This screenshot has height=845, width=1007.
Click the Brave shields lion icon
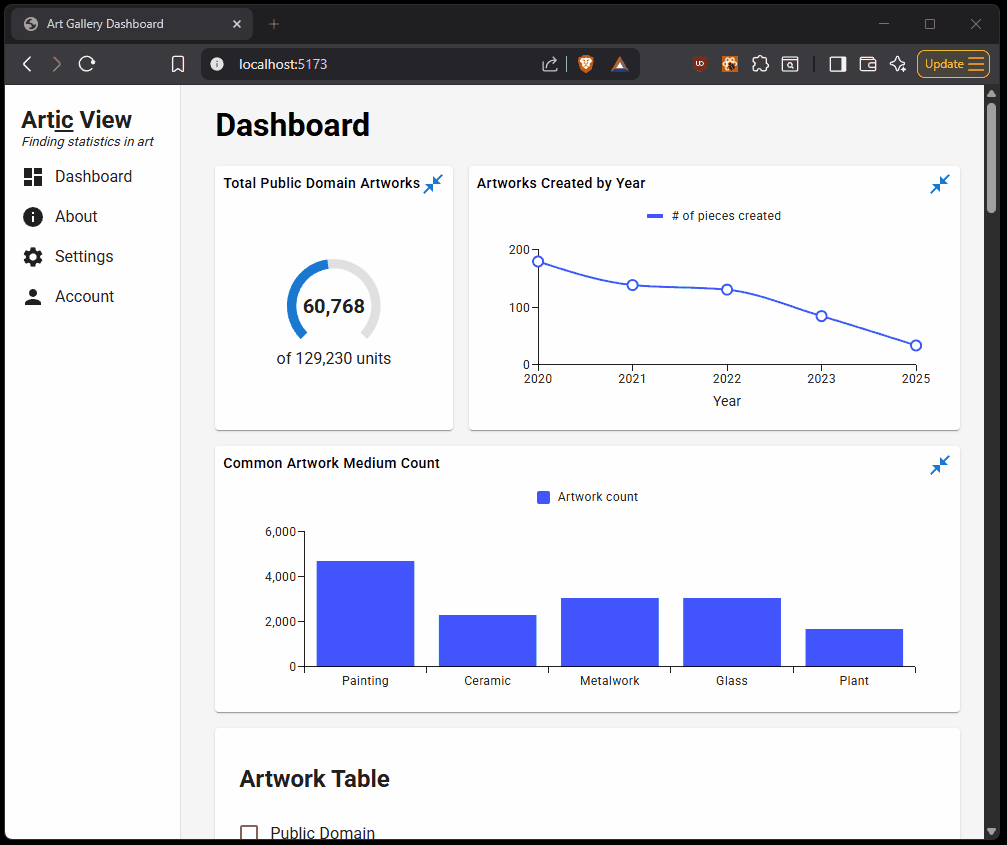click(x=585, y=64)
